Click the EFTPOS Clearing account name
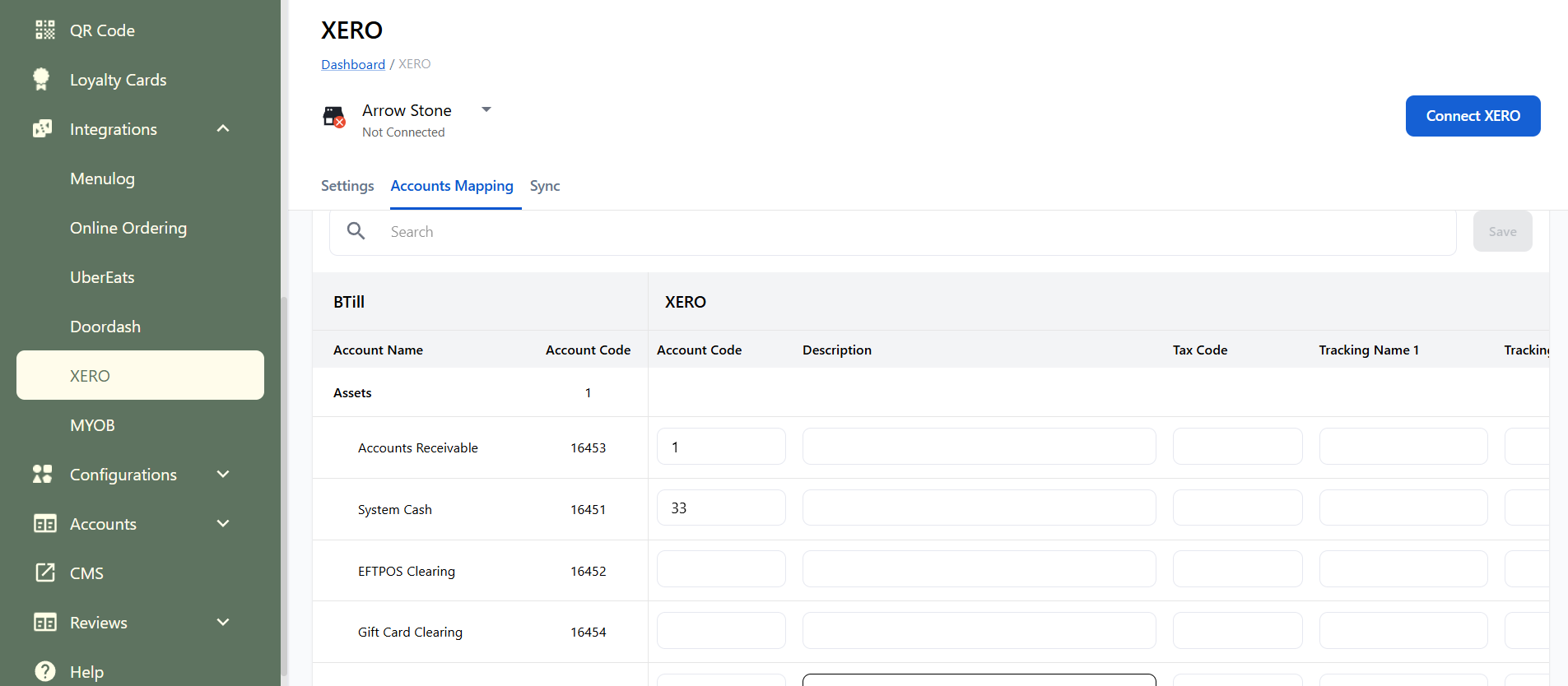1568x686 pixels. click(407, 571)
